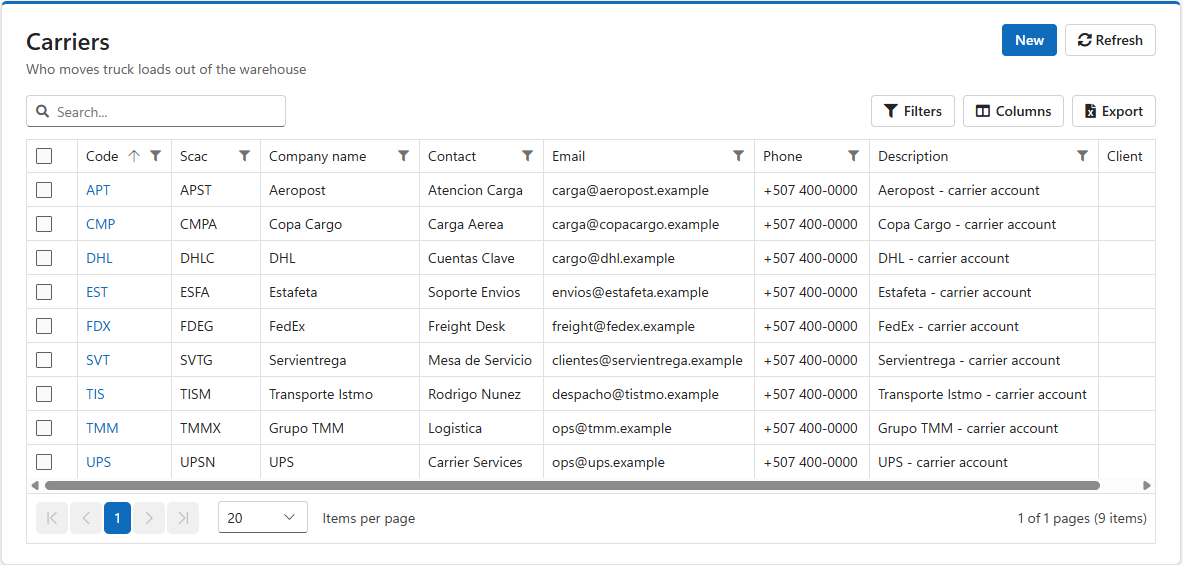The width and height of the screenshot is (1183, 565).
Task: Open the DHL carrier link
Action: click(99, 258)
